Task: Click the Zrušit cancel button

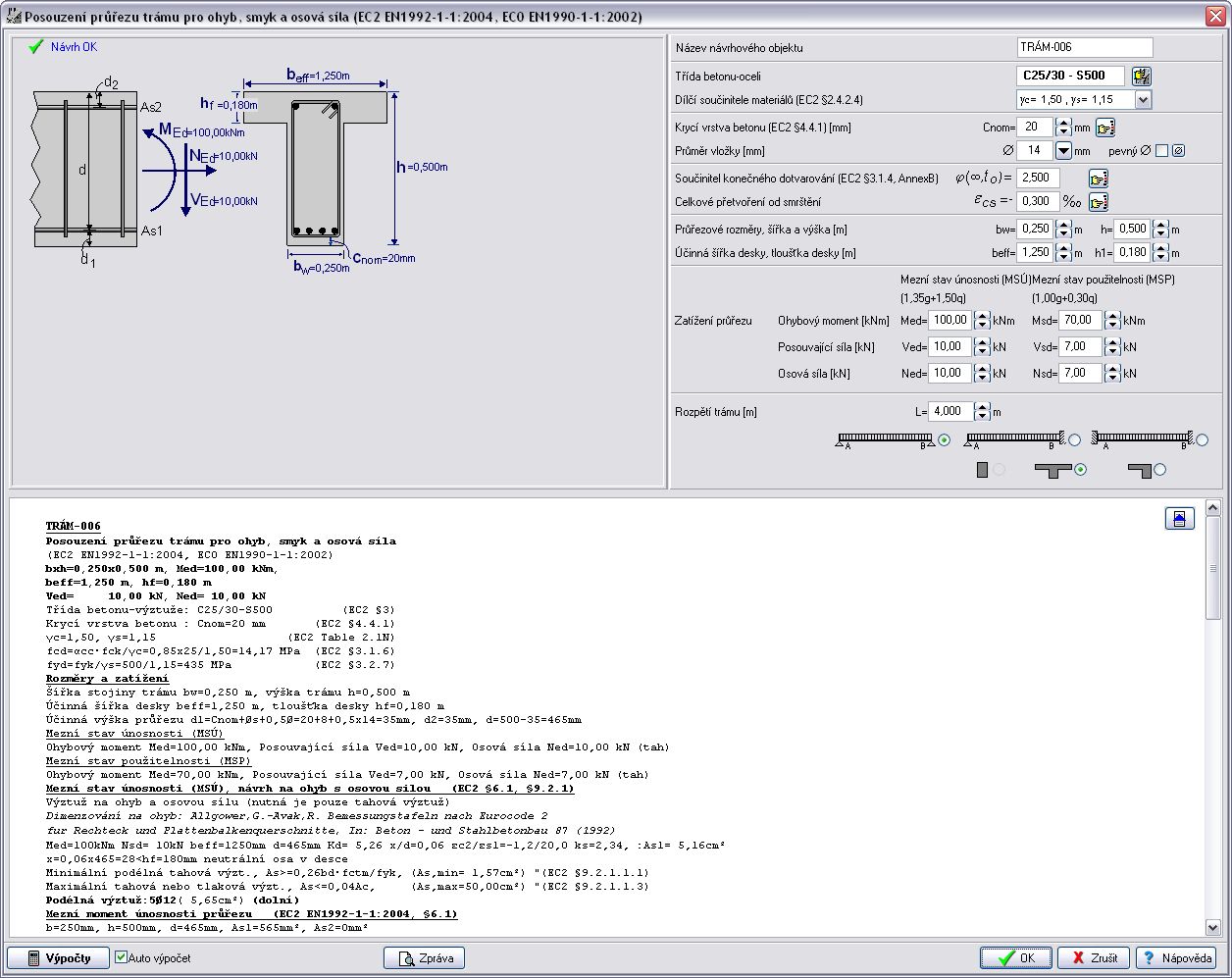Action: pos(1093,958)
